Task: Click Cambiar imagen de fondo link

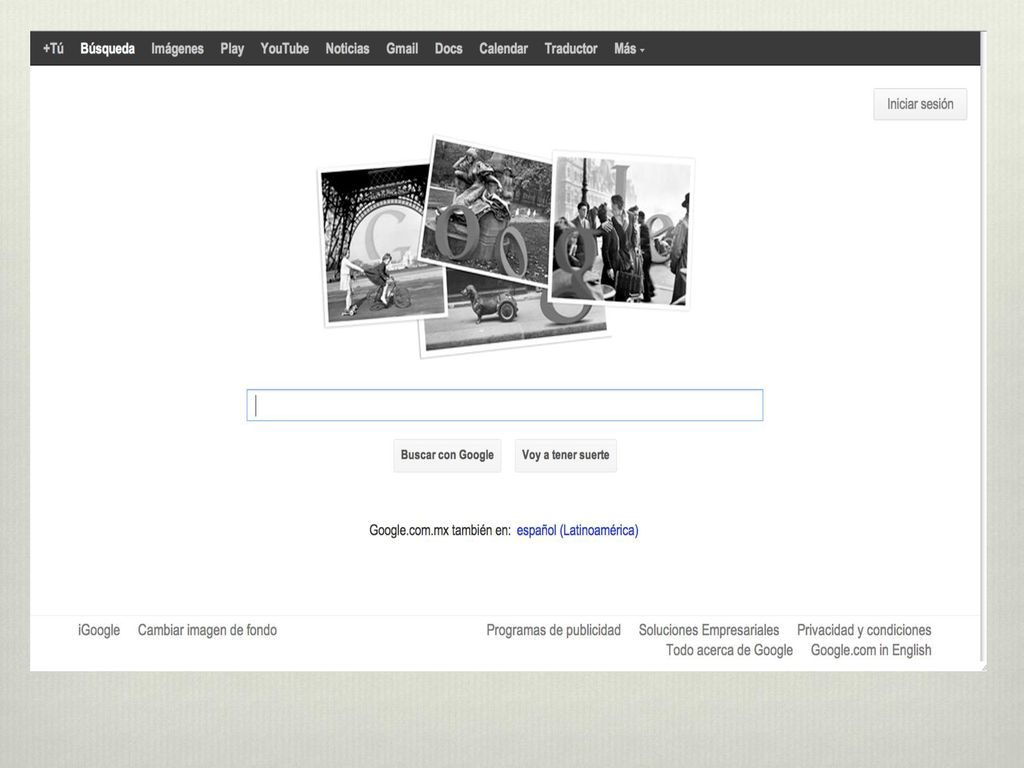Action: coord(207,630)
